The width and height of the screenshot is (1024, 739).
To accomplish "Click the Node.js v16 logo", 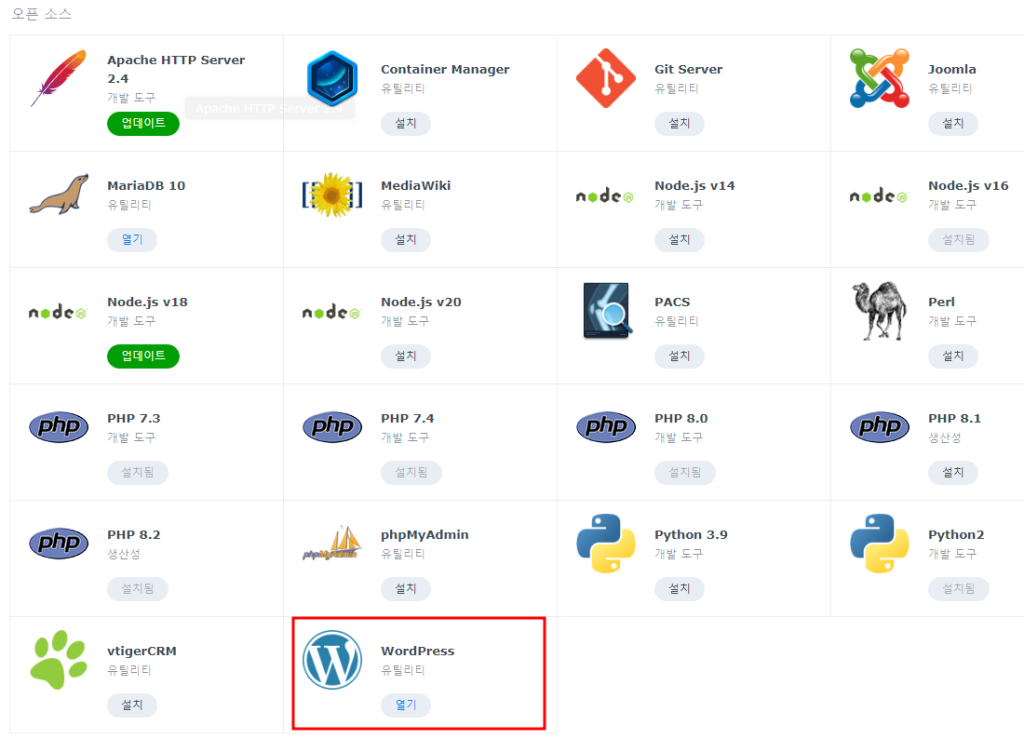I will click(879, 195).
